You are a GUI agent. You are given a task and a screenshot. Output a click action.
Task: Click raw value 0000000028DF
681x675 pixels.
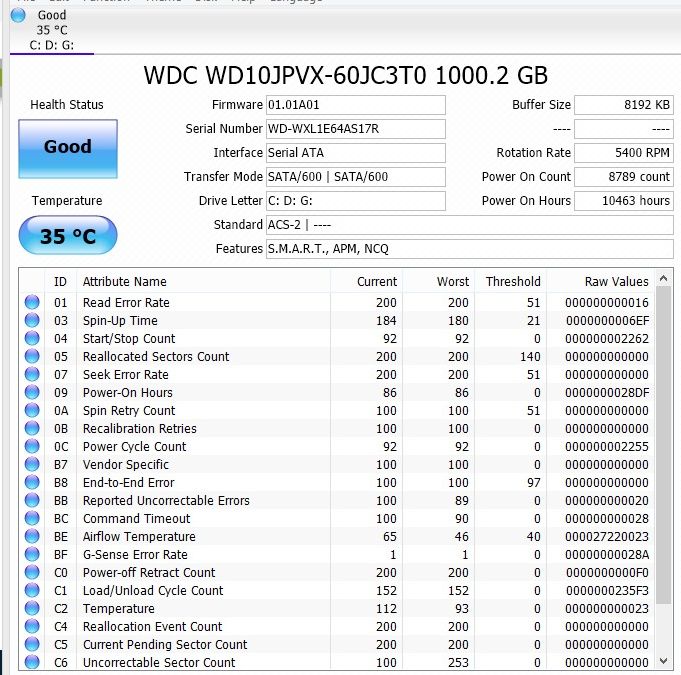(x=607, y=393)
